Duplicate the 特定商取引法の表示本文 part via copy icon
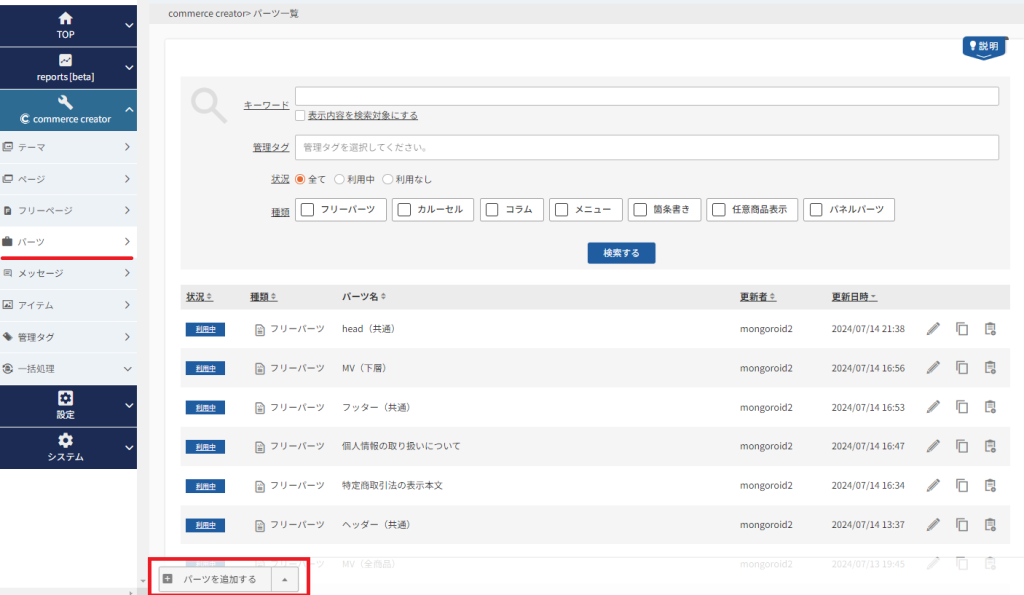This screenshot has width=1024, height=595. pos(962,485)
